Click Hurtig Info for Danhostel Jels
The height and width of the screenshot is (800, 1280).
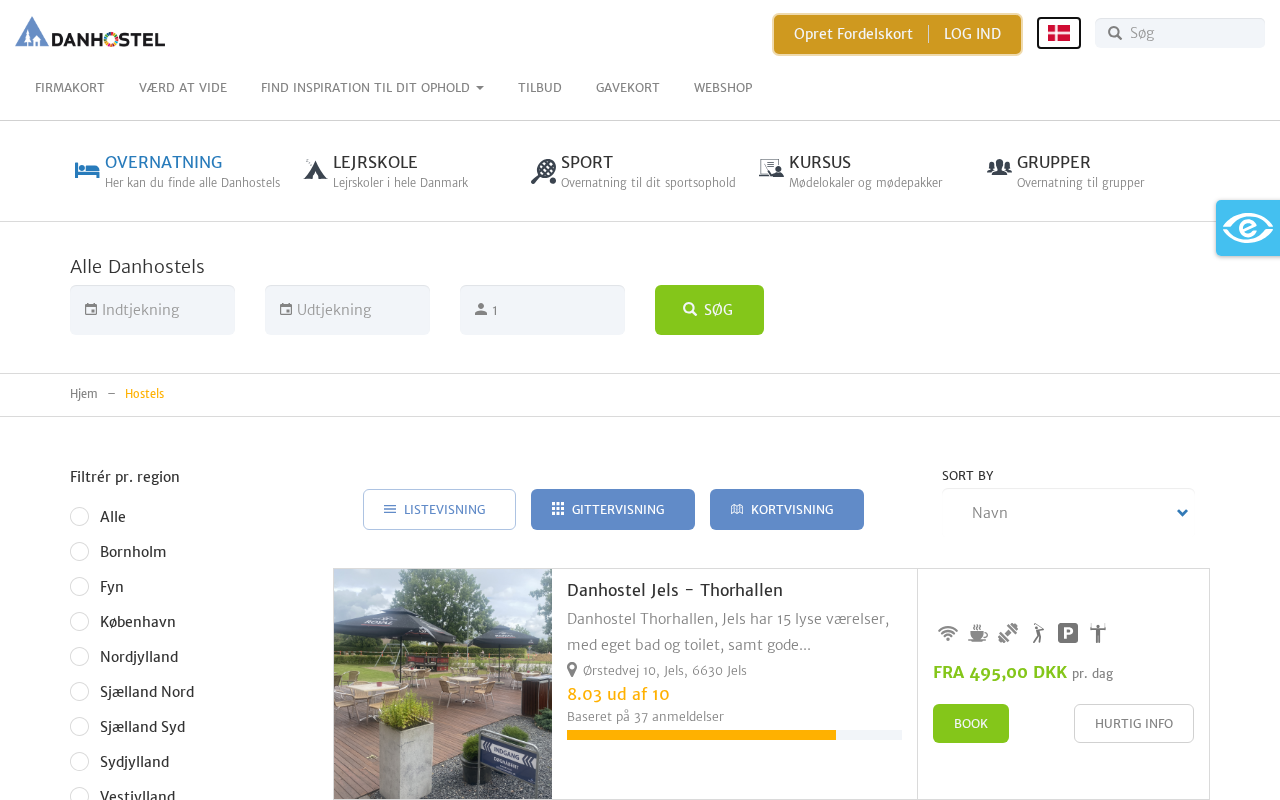1134,724
